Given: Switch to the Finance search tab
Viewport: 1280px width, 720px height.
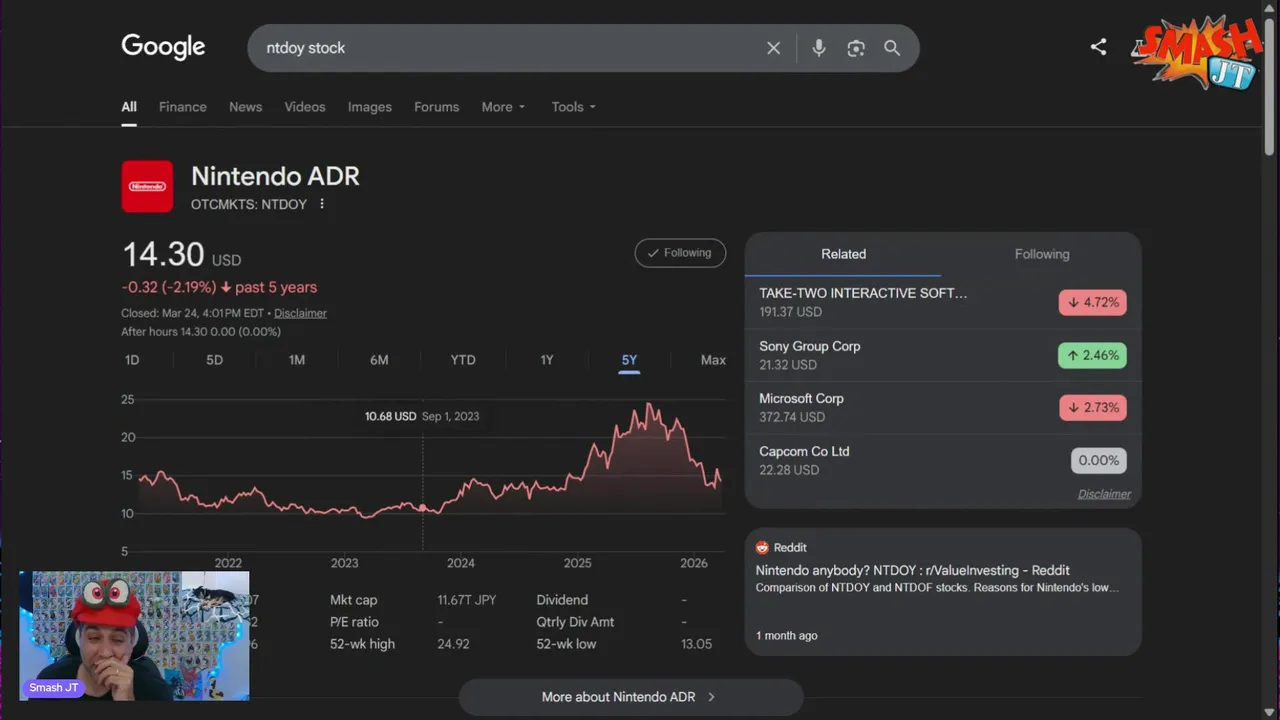Looking at the screenshot, I should [x=183, y=107].
